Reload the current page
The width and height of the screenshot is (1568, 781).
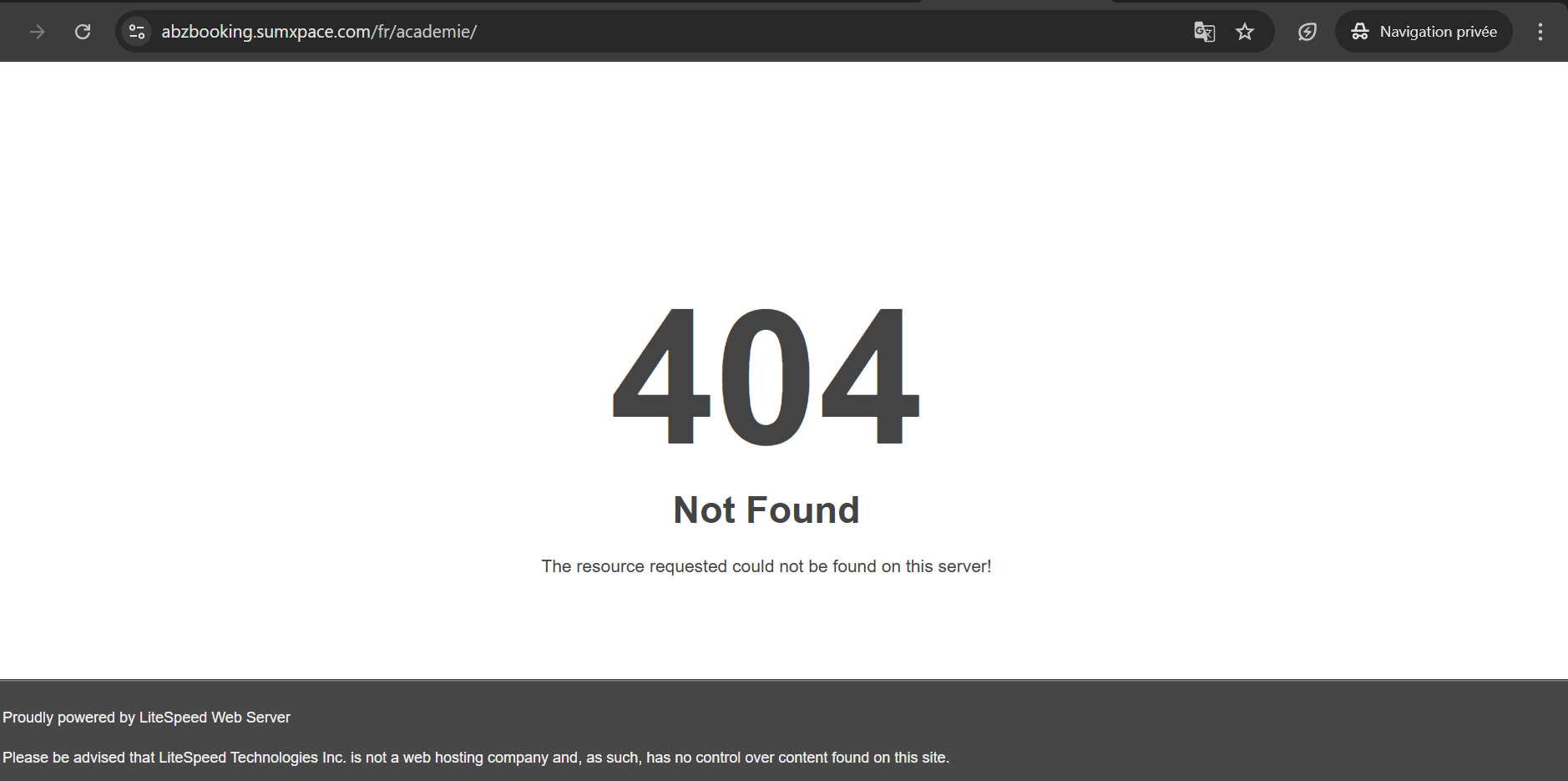coord(83,32)
